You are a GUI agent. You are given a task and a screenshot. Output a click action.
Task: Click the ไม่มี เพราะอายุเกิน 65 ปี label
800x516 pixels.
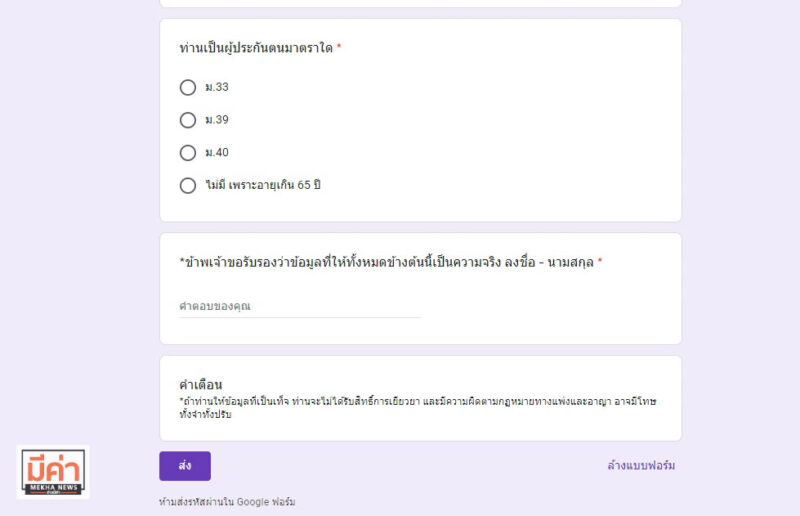(263, 185)
